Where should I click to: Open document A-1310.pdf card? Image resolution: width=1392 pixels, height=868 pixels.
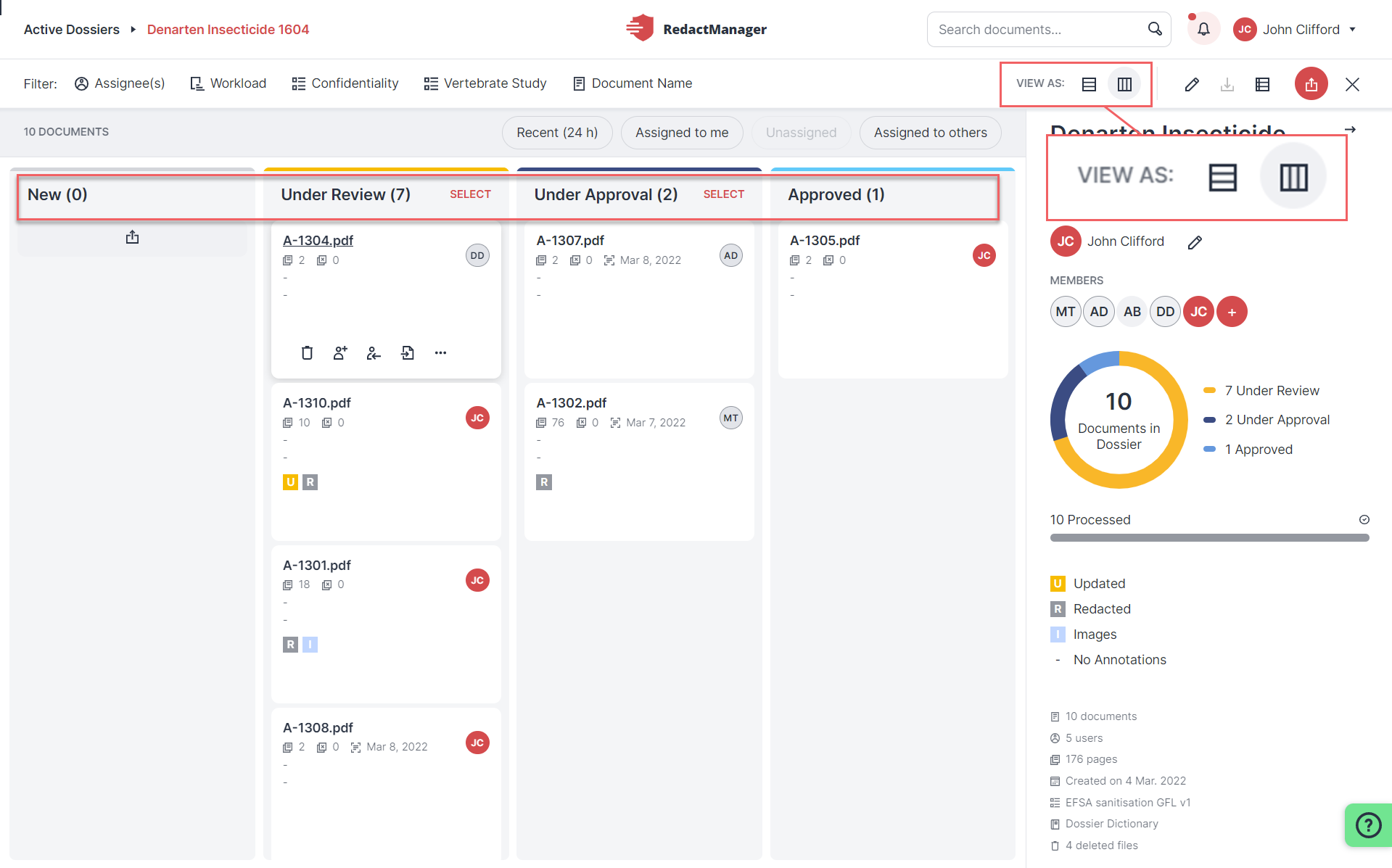[x=386, y=462]
